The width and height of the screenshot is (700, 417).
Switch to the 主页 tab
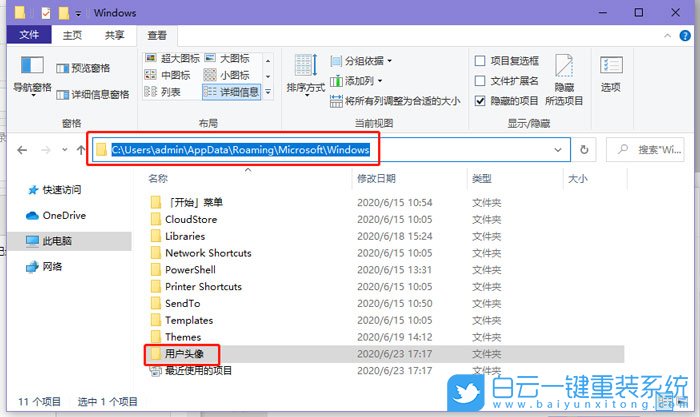tap(72, 35)
